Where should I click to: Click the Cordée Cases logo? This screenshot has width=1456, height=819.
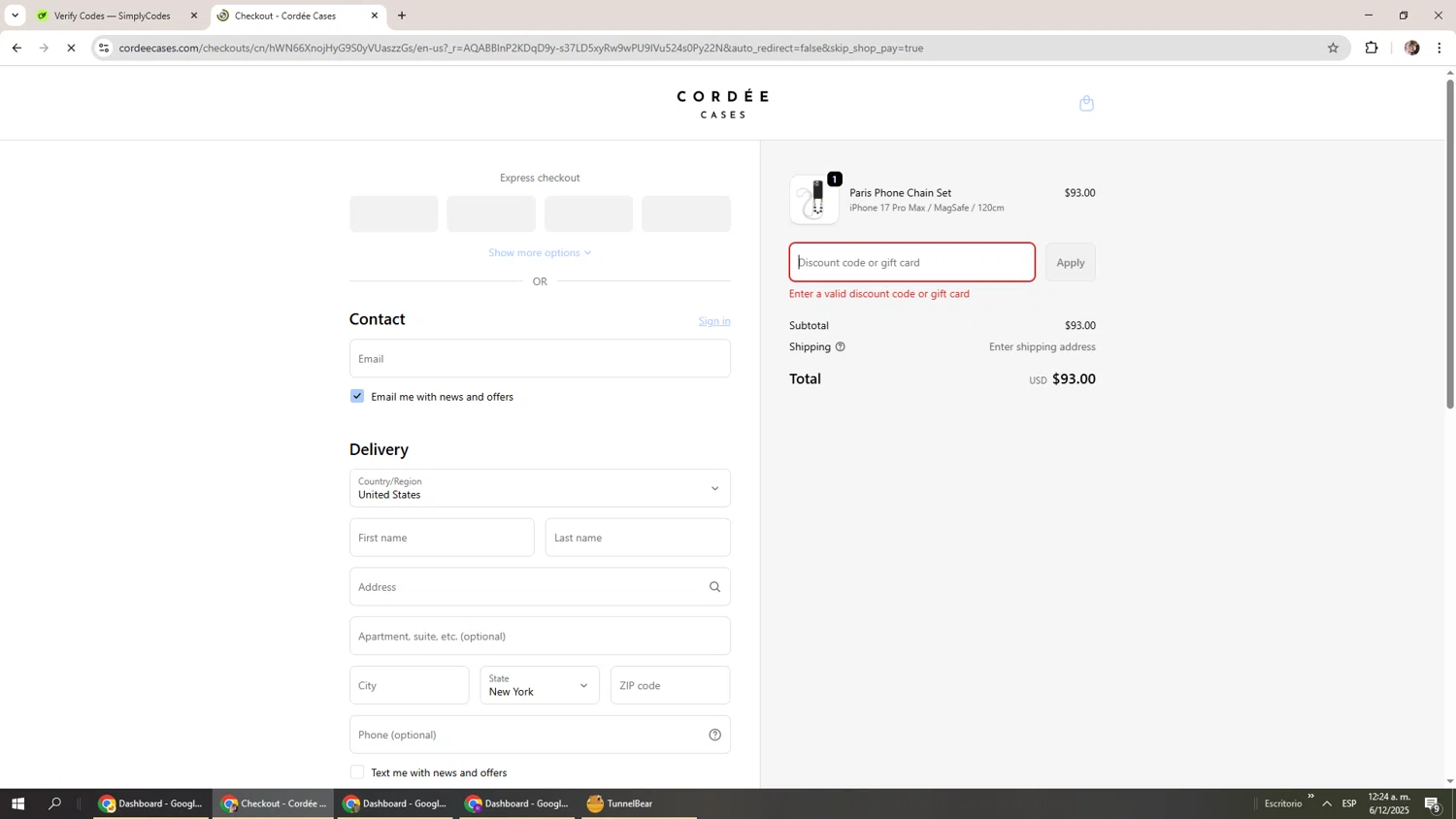coord(723,104)
